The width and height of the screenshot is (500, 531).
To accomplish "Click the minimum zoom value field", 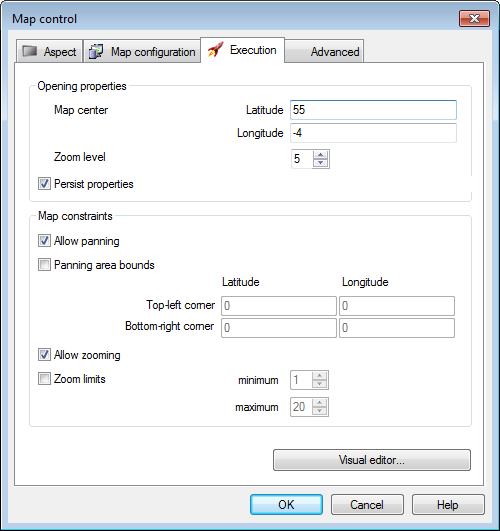I will [x=301, y=380].
